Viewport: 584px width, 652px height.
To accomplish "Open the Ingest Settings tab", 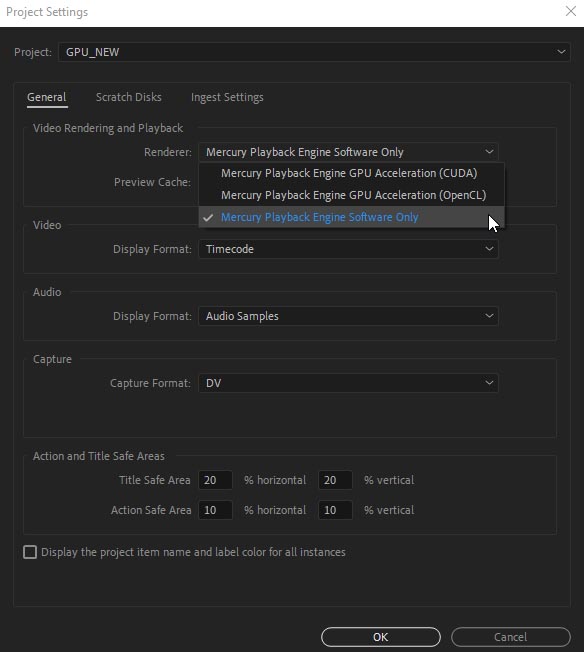I will tap(227, 97).
